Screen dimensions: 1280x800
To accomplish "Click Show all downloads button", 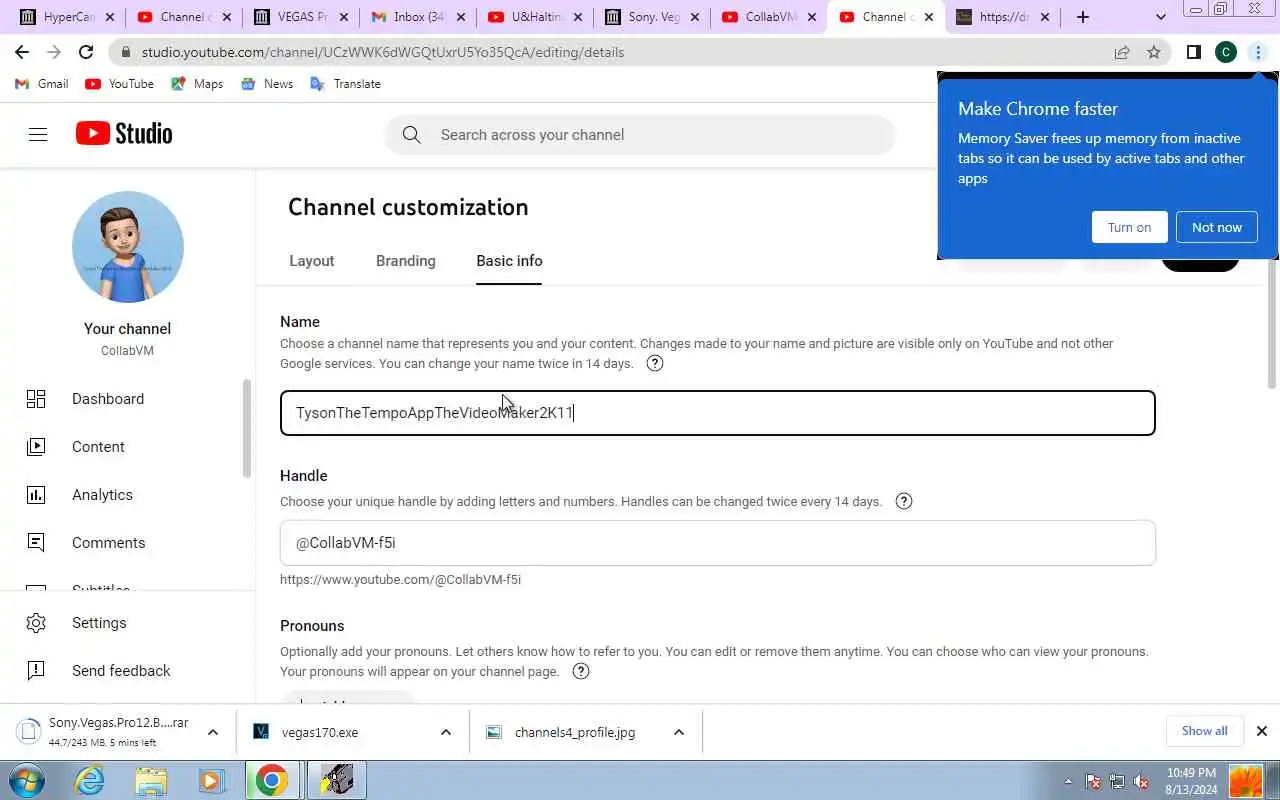I will [1204, 731].
